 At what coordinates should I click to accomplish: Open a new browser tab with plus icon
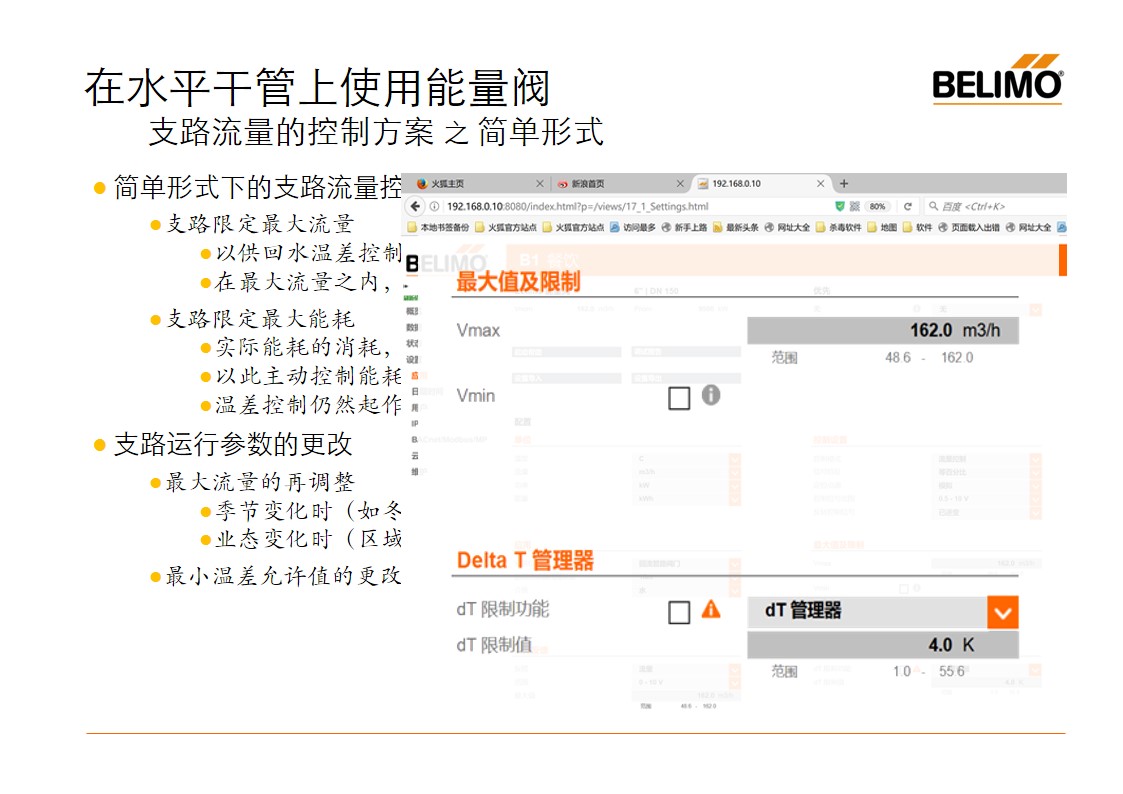point(844,184)
